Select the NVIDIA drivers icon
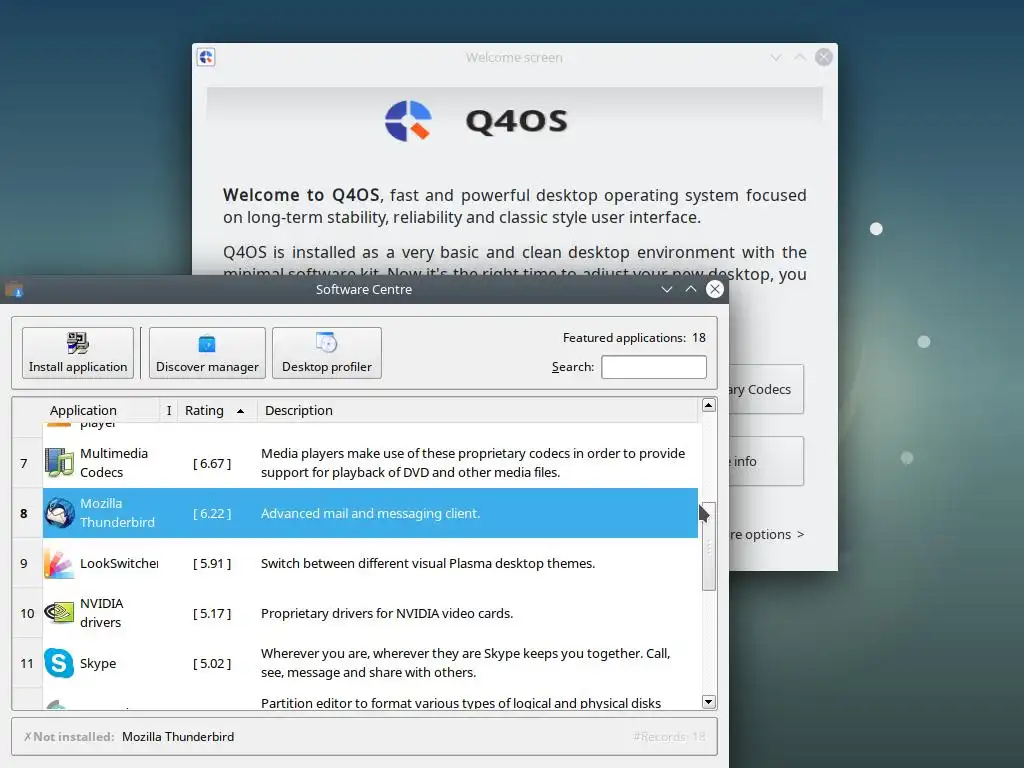The width and height of the screenshot is (1024, 768). (59, 613)
